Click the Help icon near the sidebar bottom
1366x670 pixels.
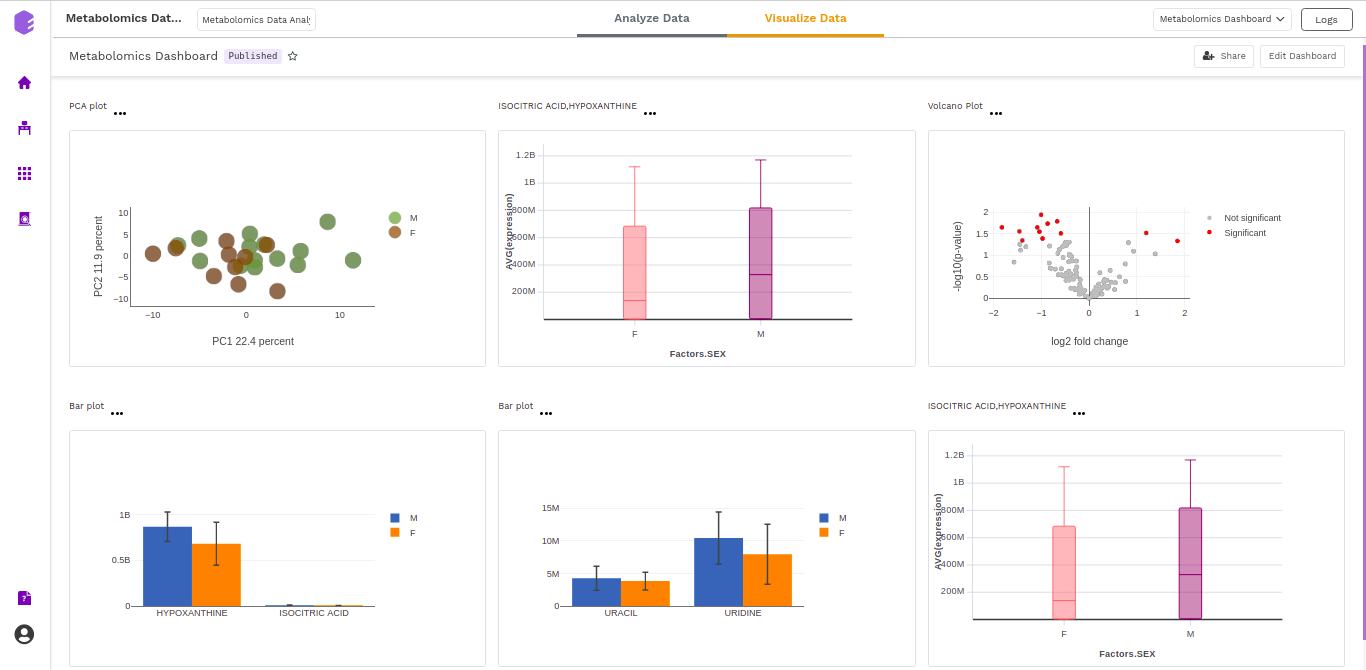[x=24, y=597]
